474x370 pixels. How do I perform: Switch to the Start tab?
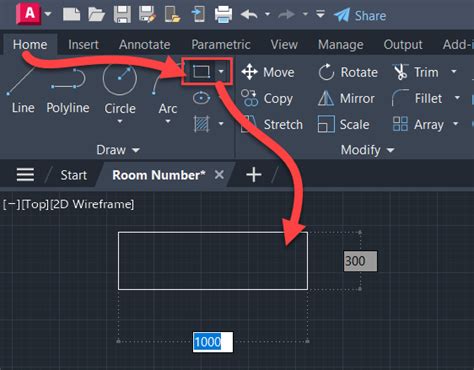tap(74, 175)
